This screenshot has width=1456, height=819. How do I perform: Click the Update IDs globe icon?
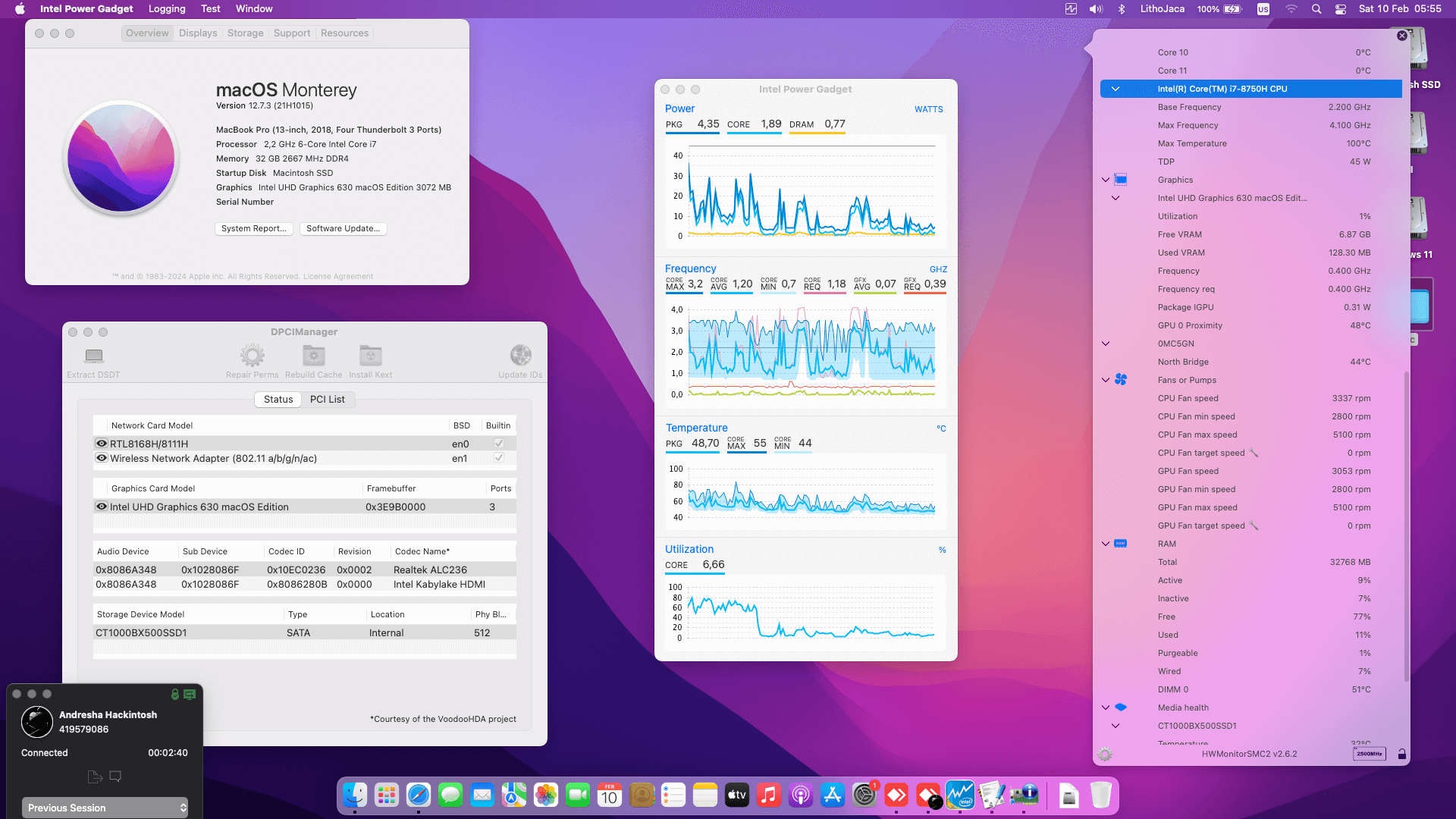point(520,355)
